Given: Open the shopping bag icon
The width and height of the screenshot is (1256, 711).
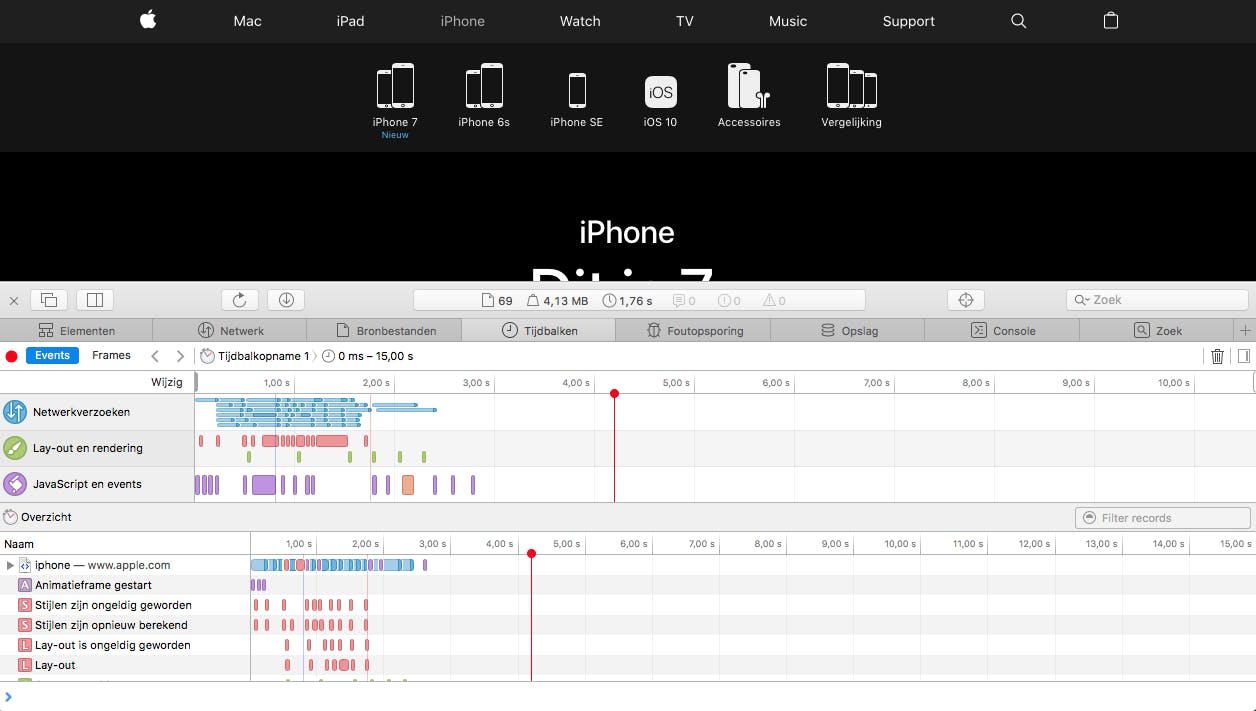Looking at the screenshot, I should (x=1111, y=20).
